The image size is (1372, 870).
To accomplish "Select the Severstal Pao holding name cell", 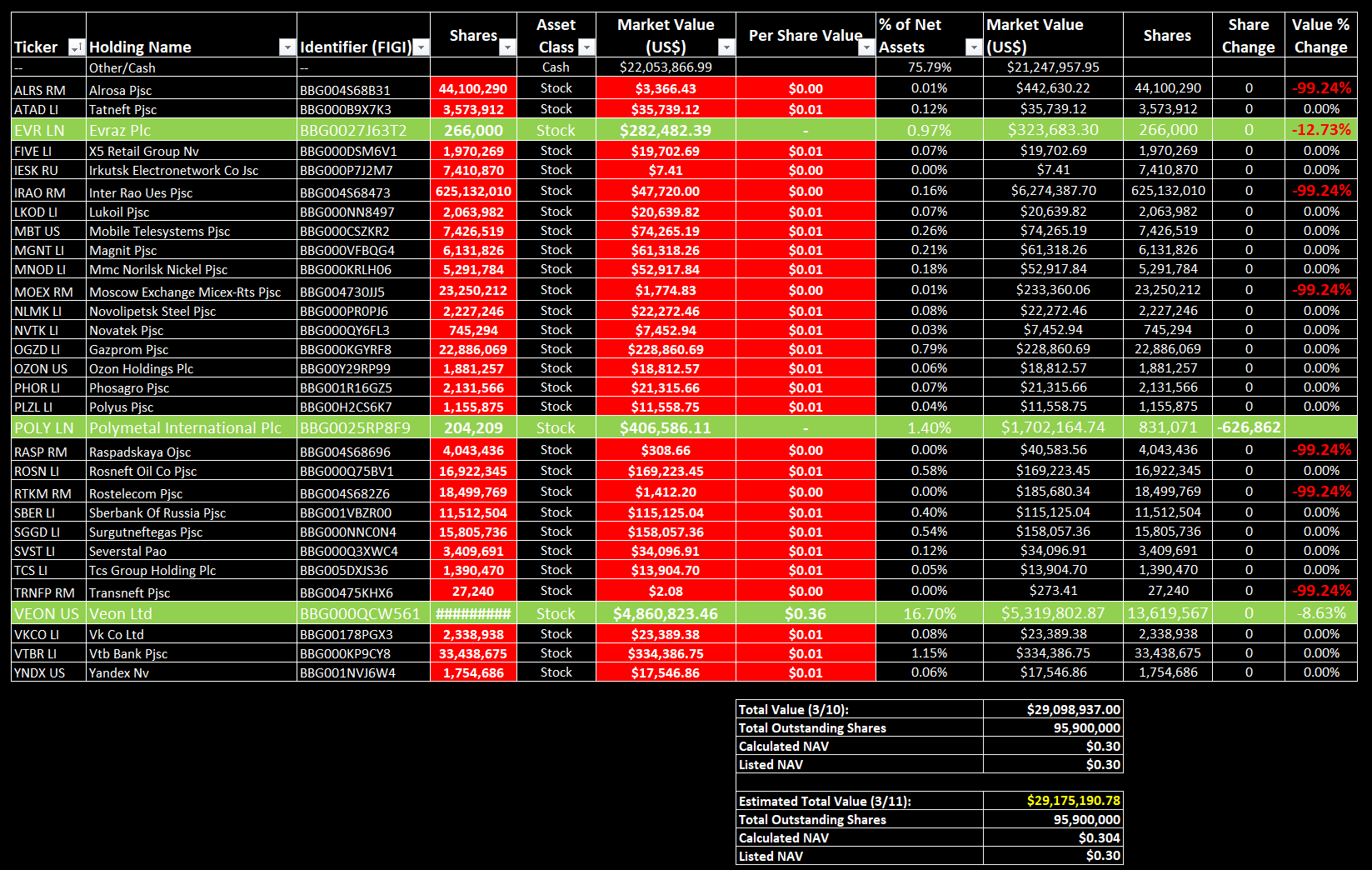I will coord(192,551).
